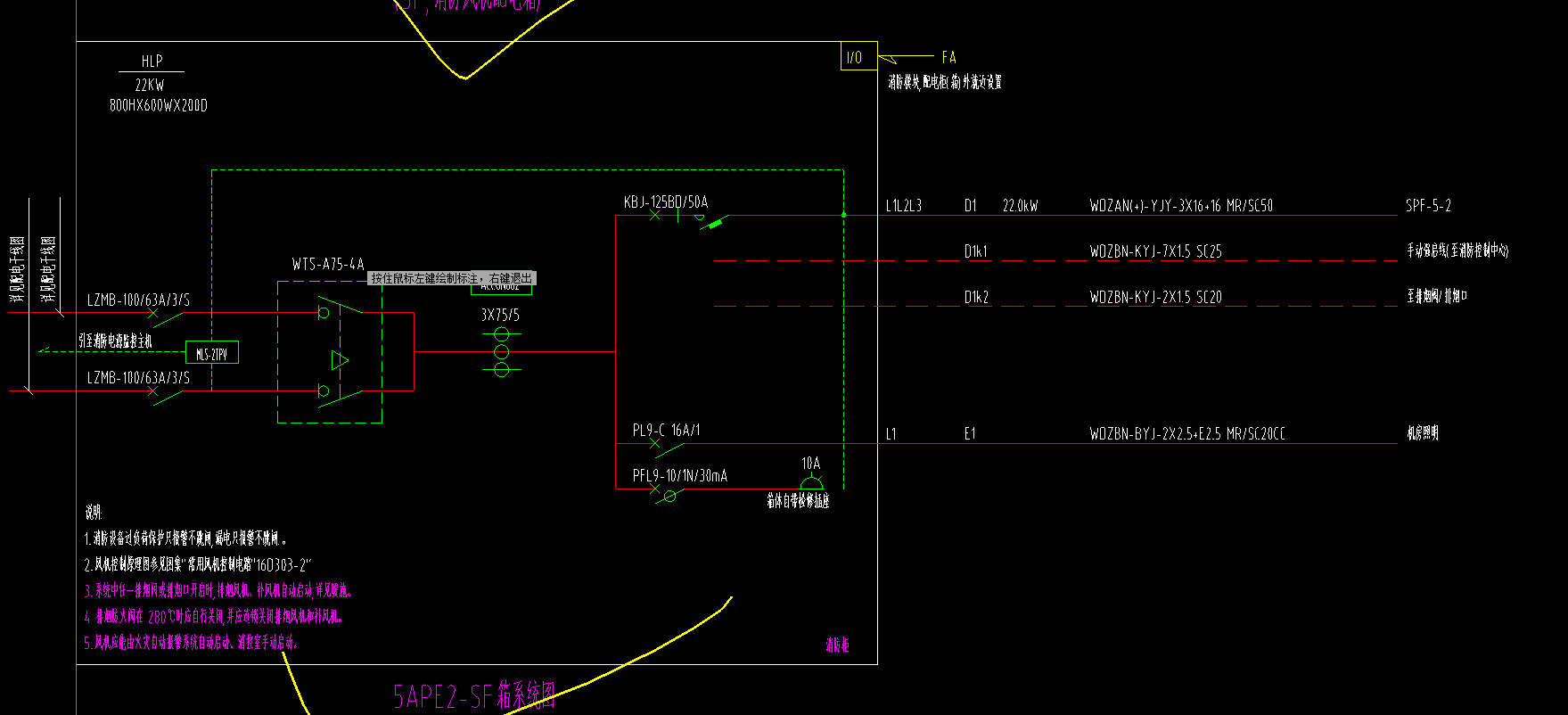The height and width of the screenshot is (715, 1568).
Task: Click WDZAN(+)-YJY-3X16+16 MR/SC50 cable text
Action: click(x=1181, y=206)
